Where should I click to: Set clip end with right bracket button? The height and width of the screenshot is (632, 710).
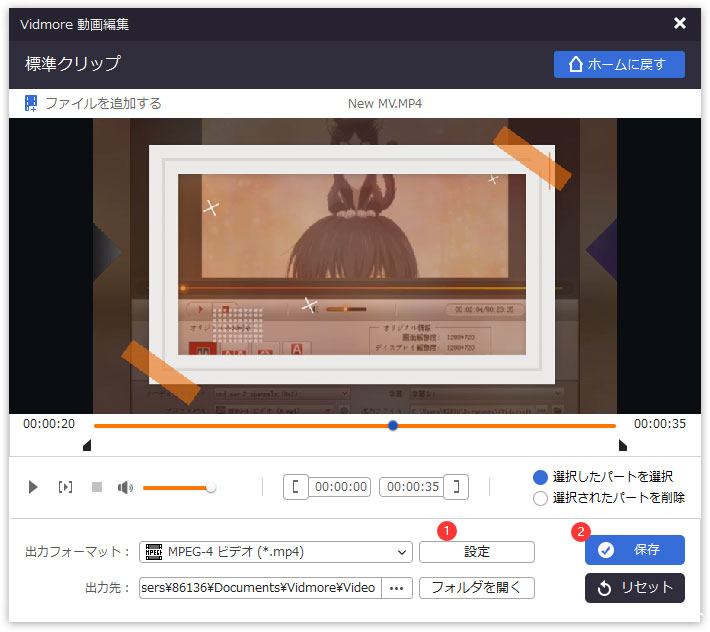pyautogui.click(x=456, y=487)
